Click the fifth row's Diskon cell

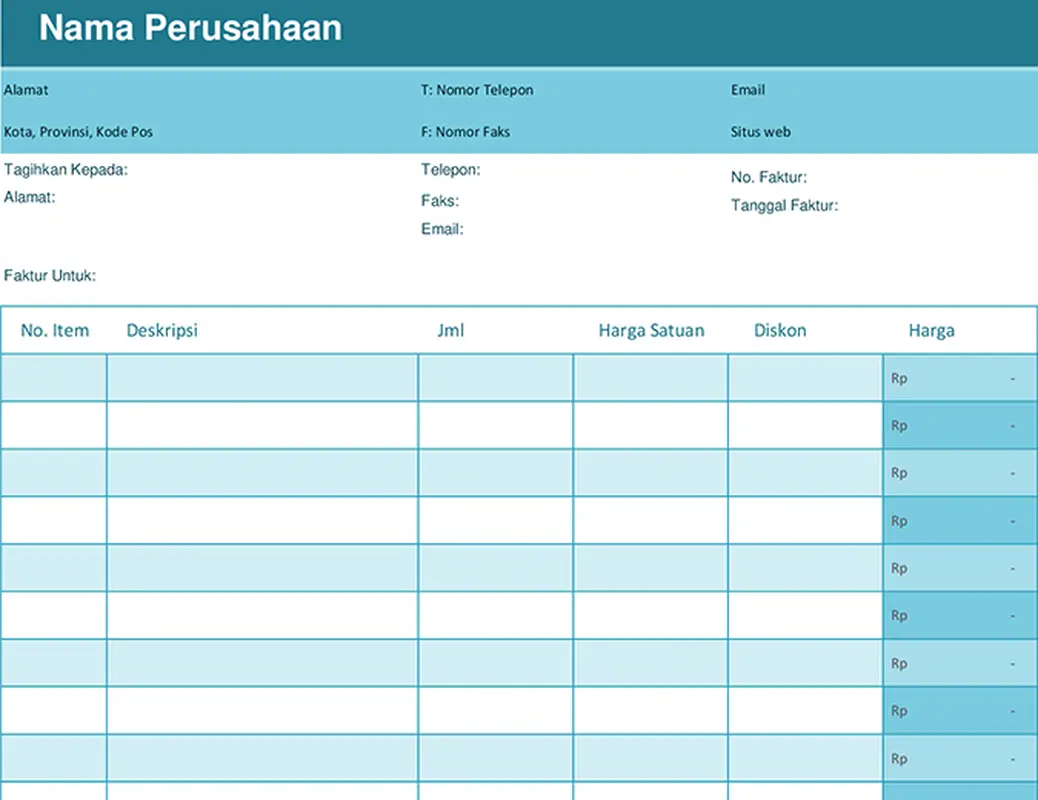pos(806,568)
